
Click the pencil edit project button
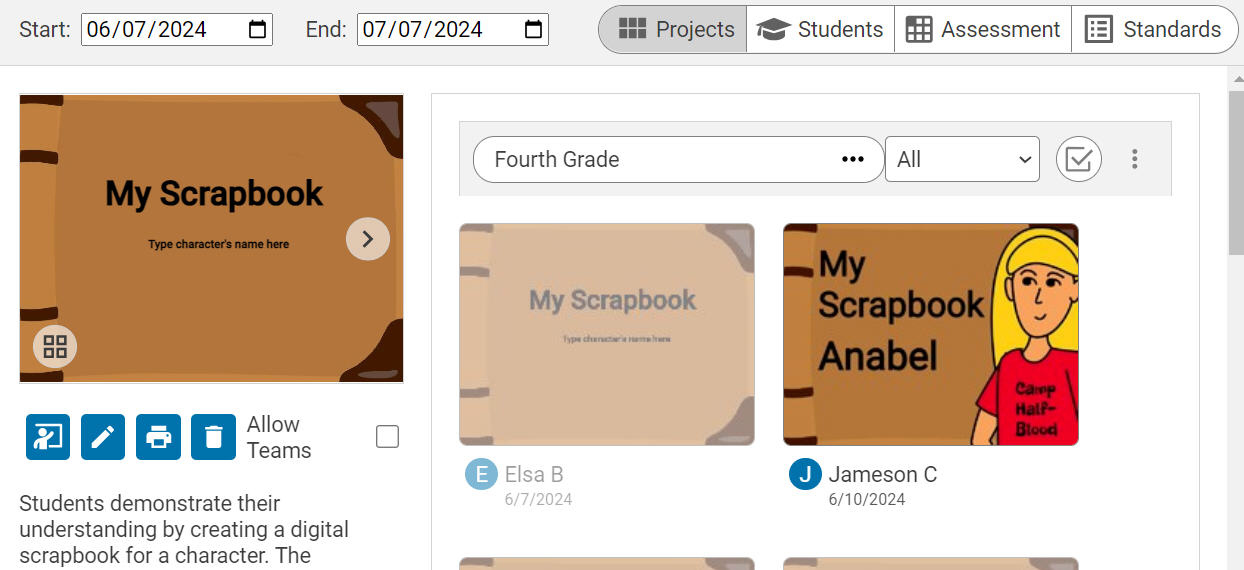click(x=103, y=437)
